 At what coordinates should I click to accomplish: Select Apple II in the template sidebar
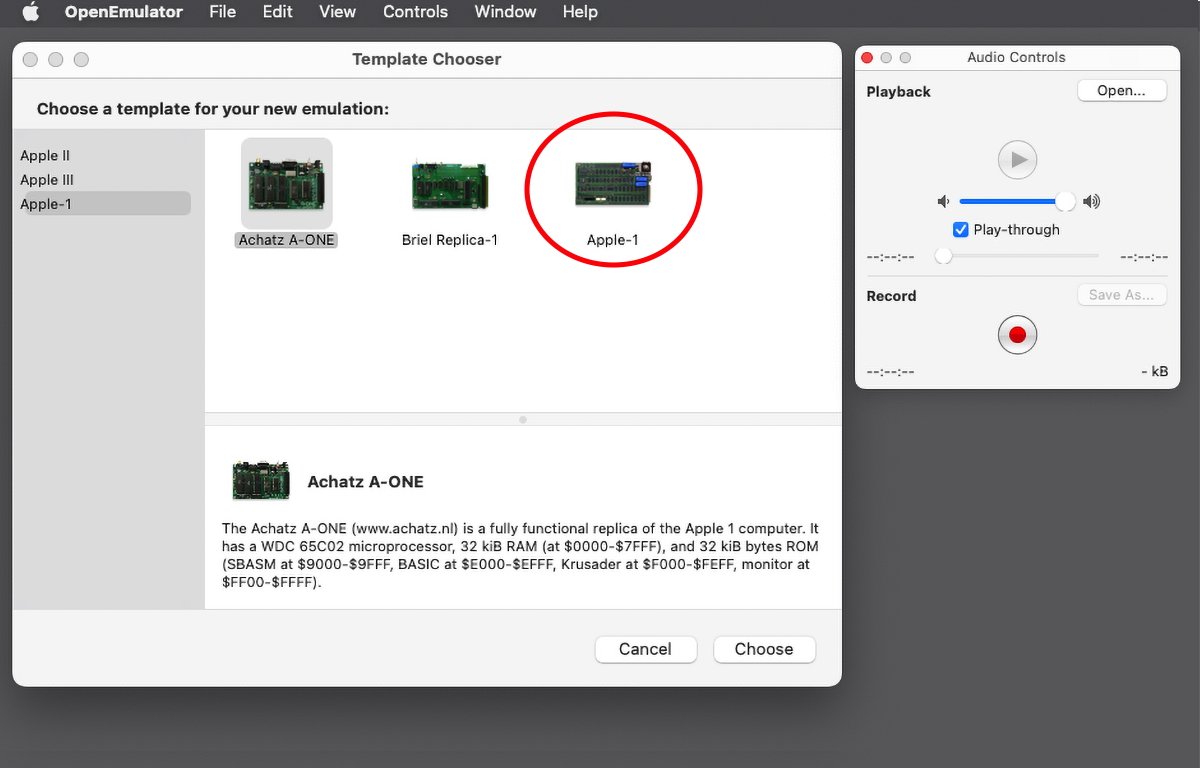(45, 155)
